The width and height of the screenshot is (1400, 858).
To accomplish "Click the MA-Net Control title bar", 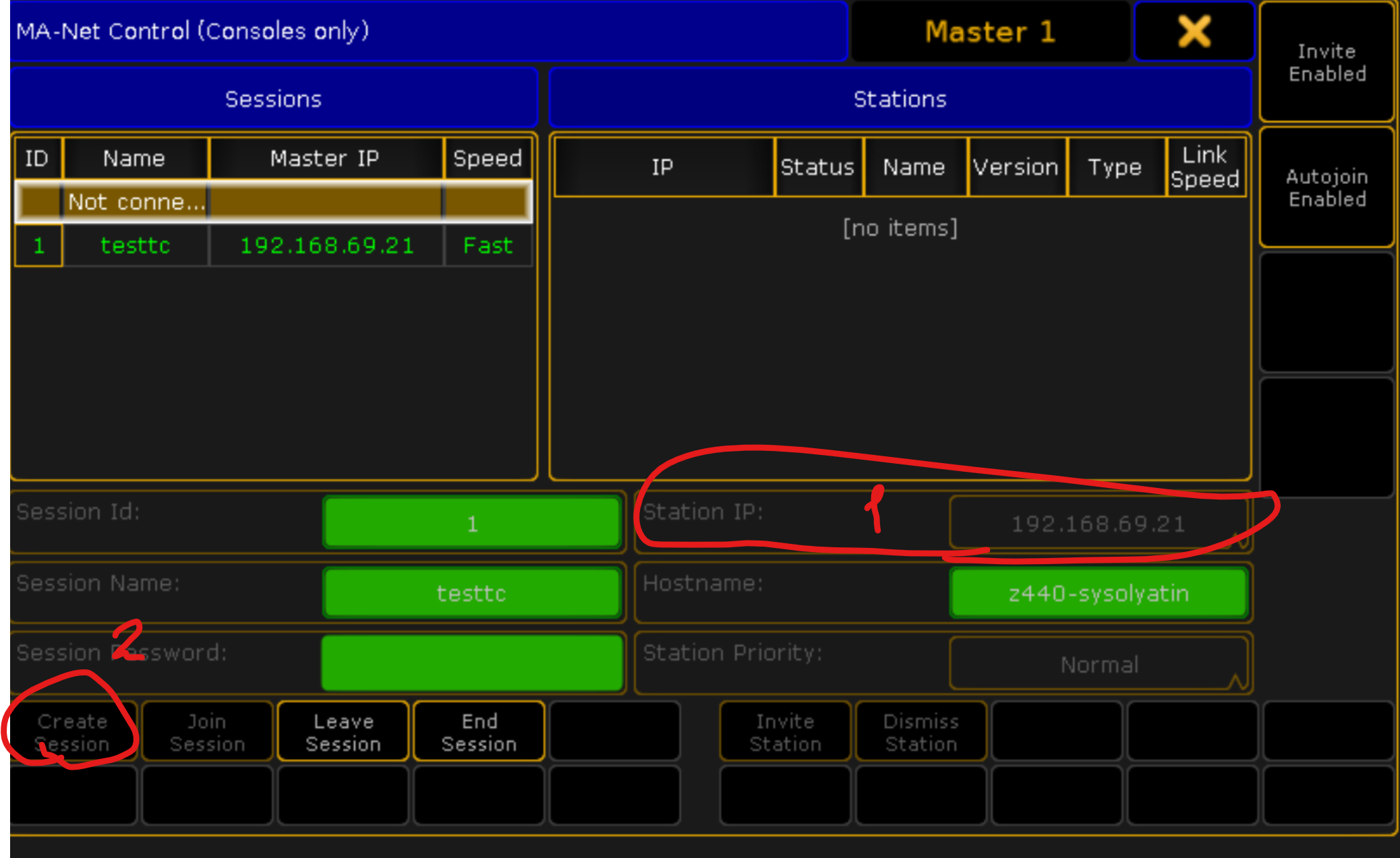I will coord(429,31).
